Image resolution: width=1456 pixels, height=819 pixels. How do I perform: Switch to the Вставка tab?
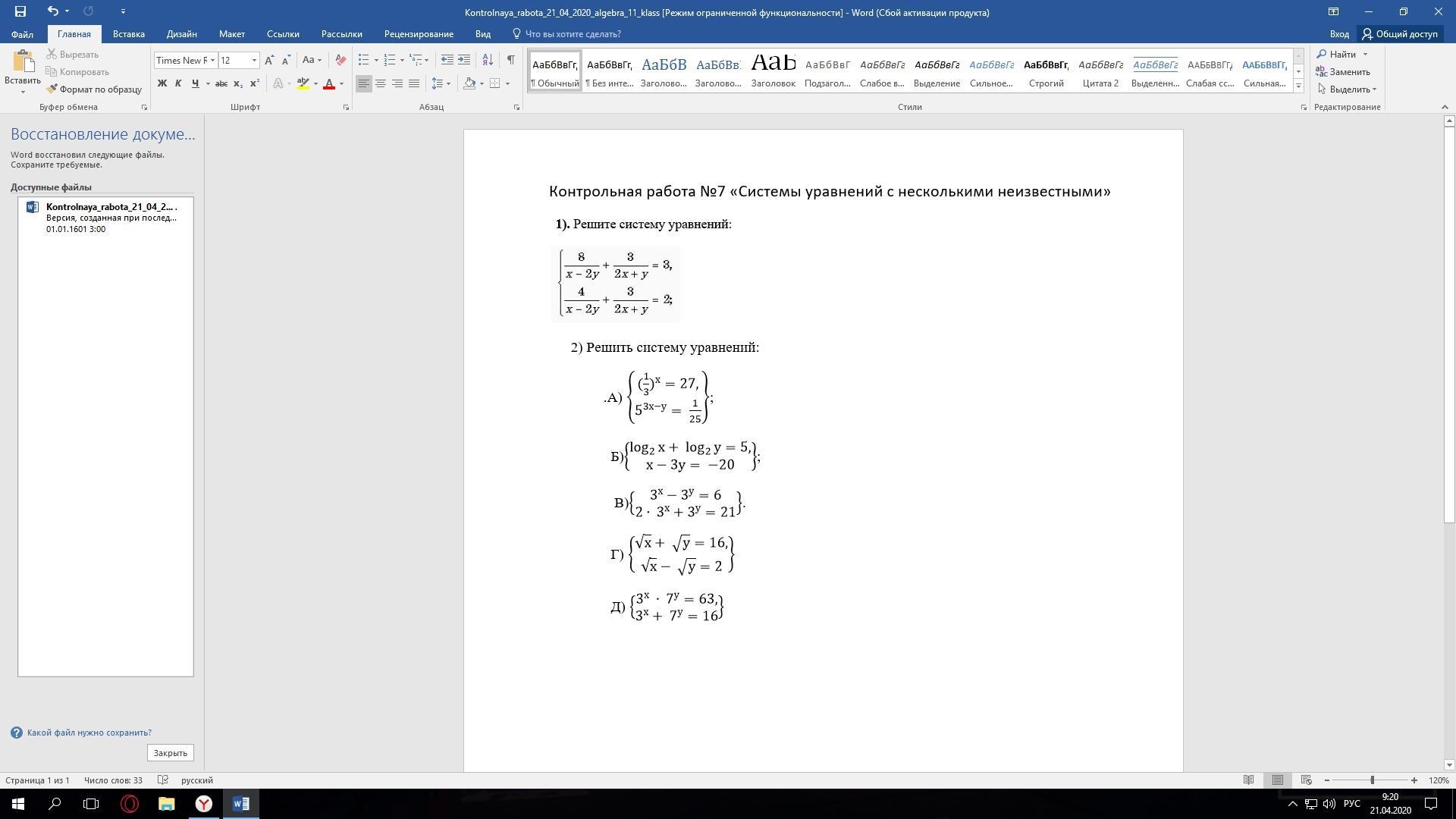[x=129, y=34]
